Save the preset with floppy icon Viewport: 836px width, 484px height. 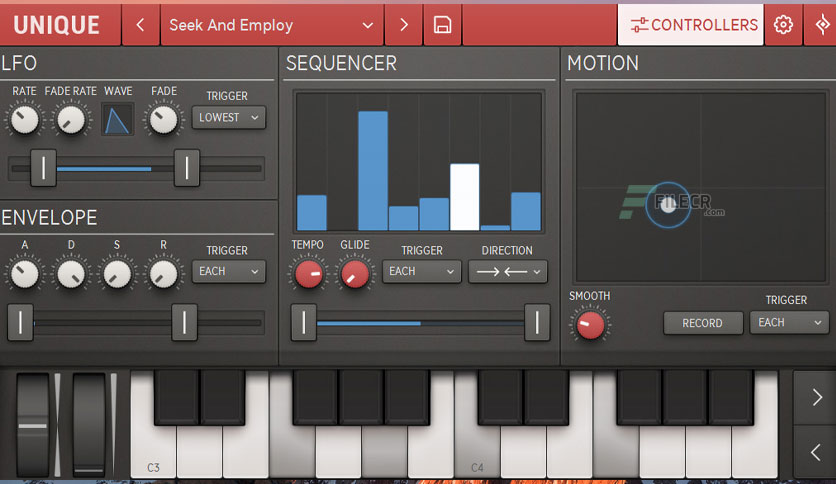[442, 25]
